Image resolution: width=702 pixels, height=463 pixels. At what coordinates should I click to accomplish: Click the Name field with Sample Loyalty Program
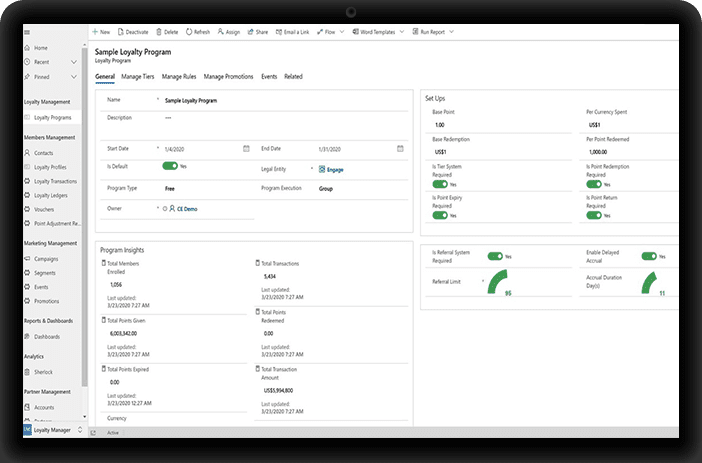point(205,101)
